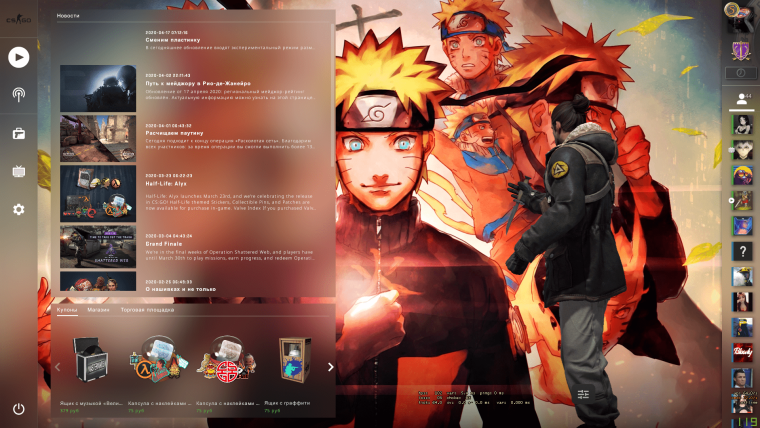Image resolution: width=760 pixels, height=428 pixels.
Task: Click the player profile avatar at top right
Action: point(741,13)
